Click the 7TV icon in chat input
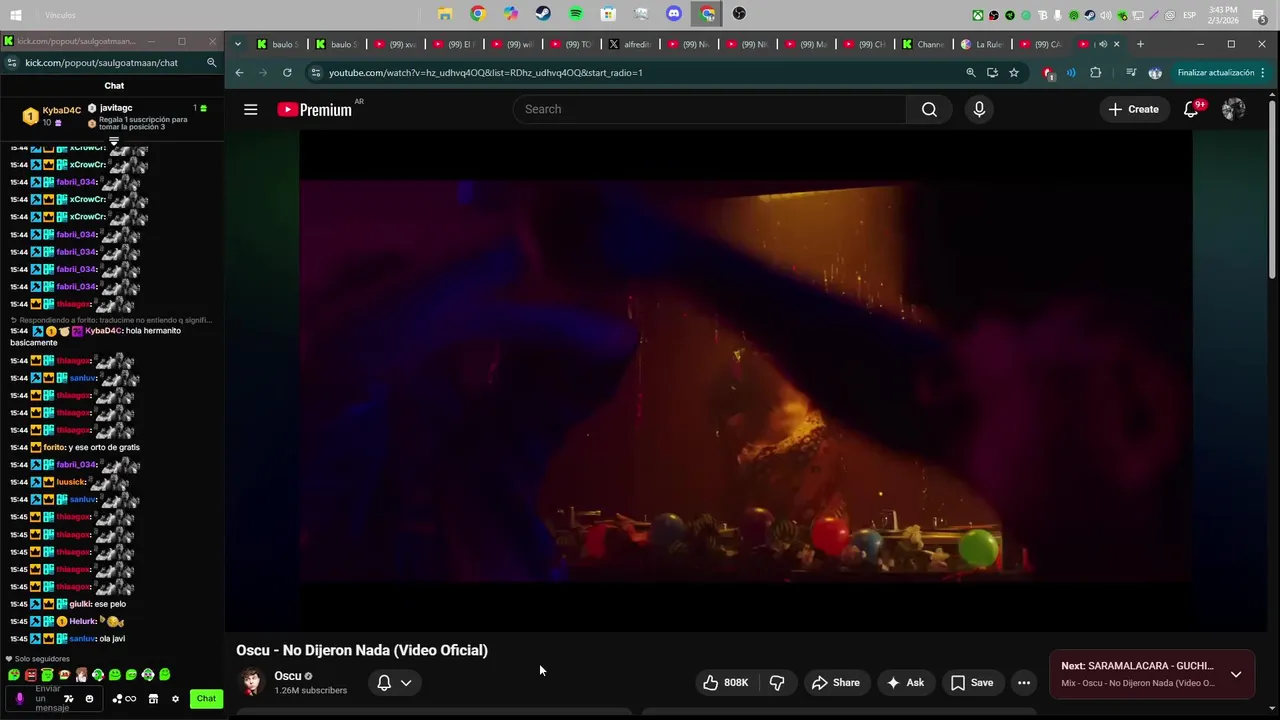 click(x=69, y=699)
